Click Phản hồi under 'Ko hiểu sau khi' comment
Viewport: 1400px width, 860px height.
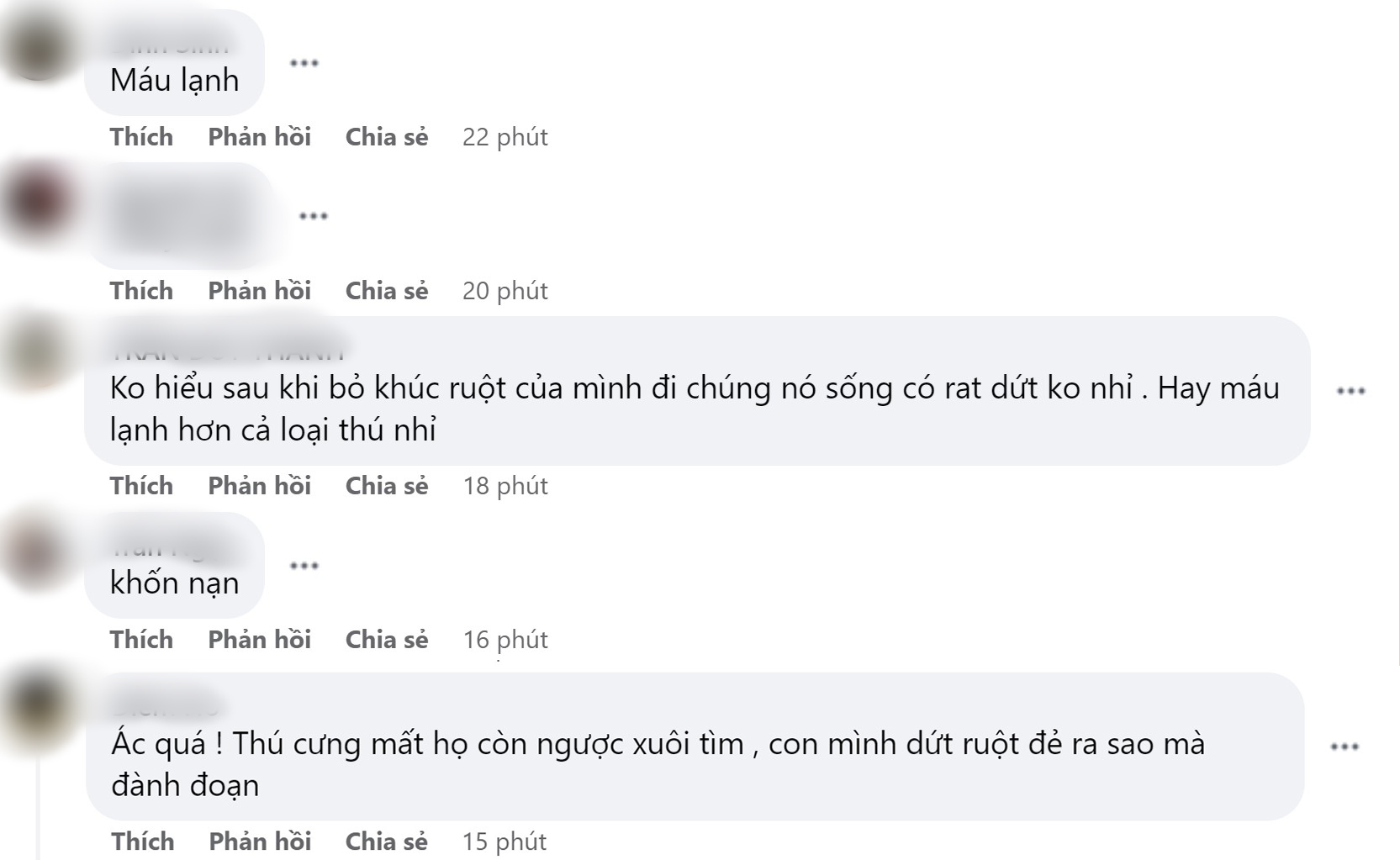(259, 486)
